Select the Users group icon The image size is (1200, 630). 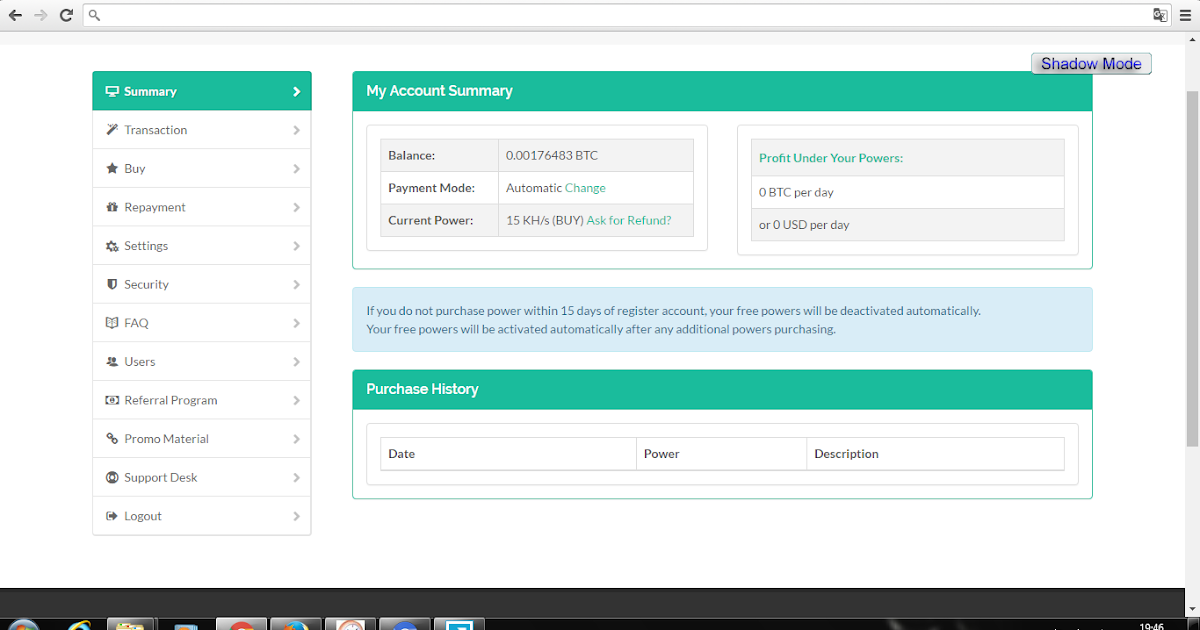pos(112,361)
